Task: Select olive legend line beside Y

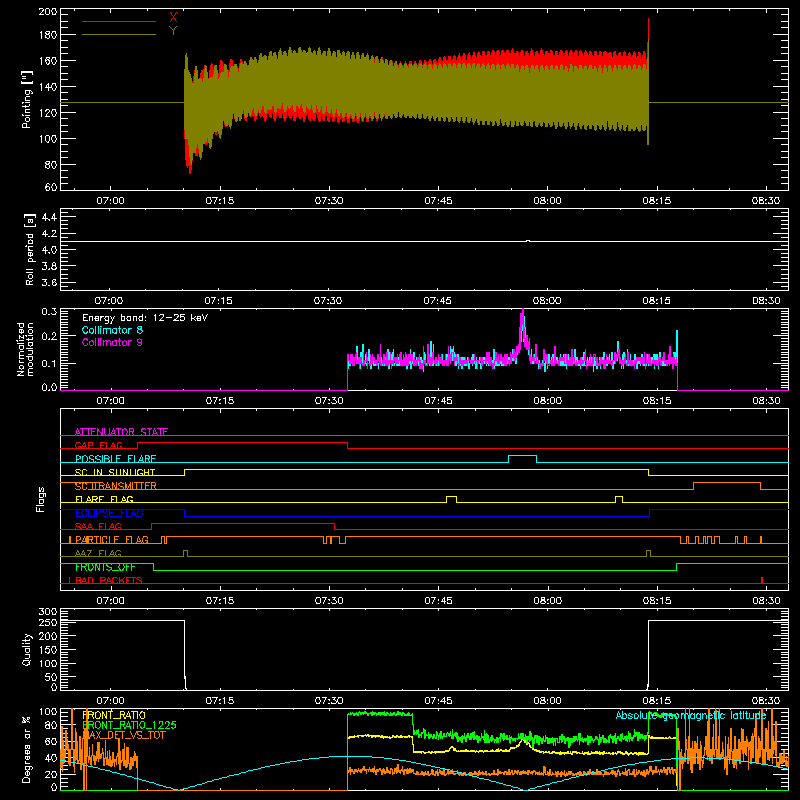Action: click(x=119, y=34)
